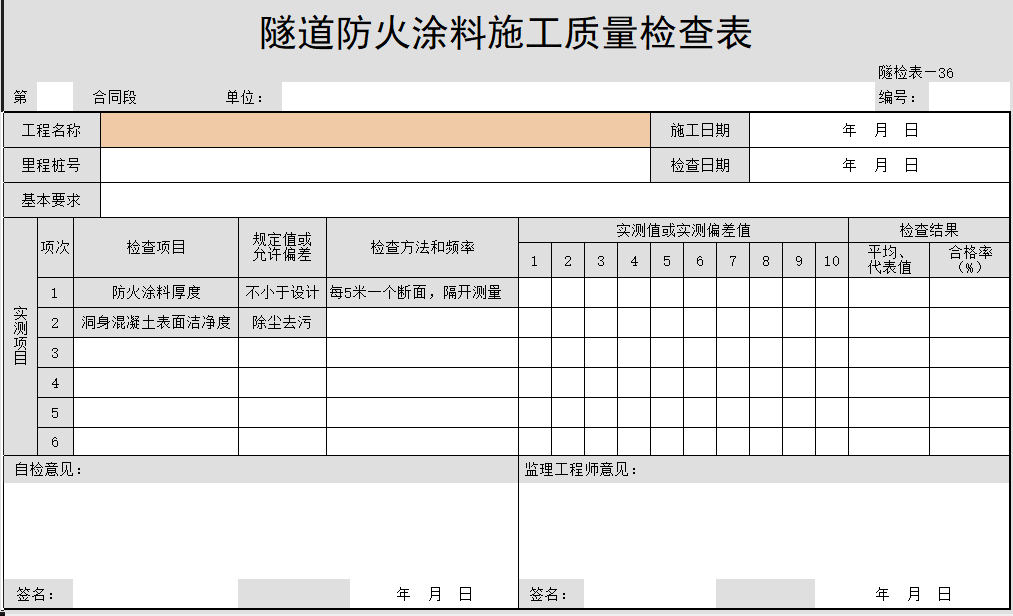
Task: Click the orange 工程名称 input cell
Action: point(375,130)
